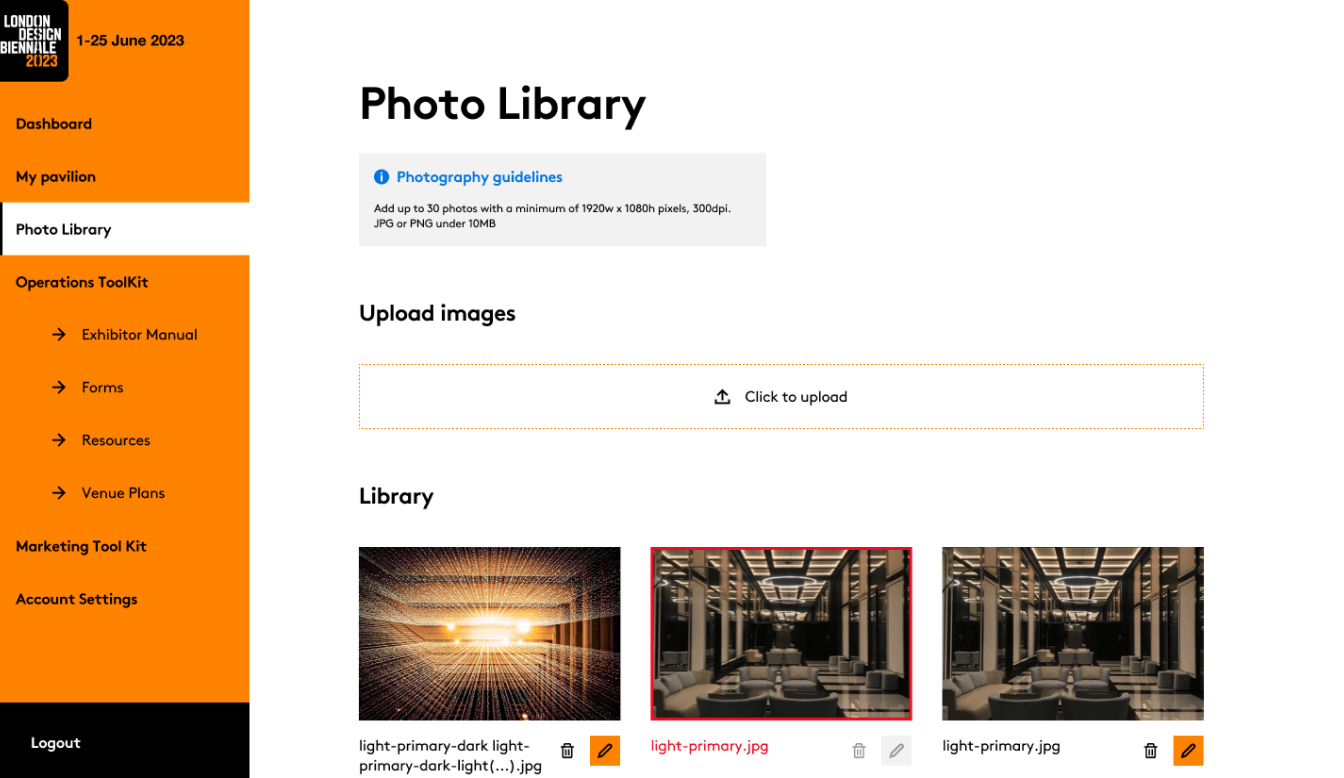Click the arrow icon beside Resources
The image size is (1344, 778).
click(x=59, y=440)
